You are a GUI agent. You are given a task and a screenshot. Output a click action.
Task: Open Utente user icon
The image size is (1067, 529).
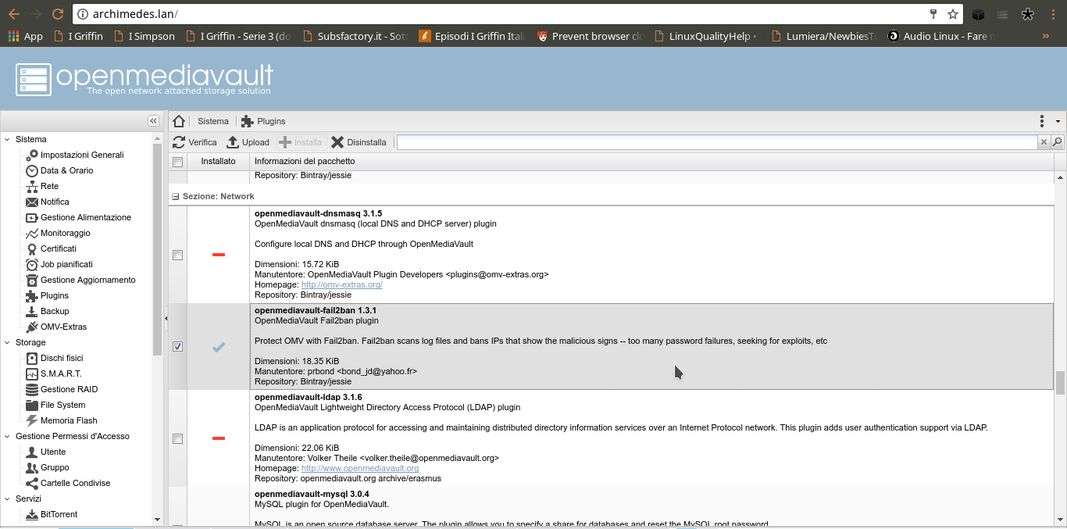31,452
